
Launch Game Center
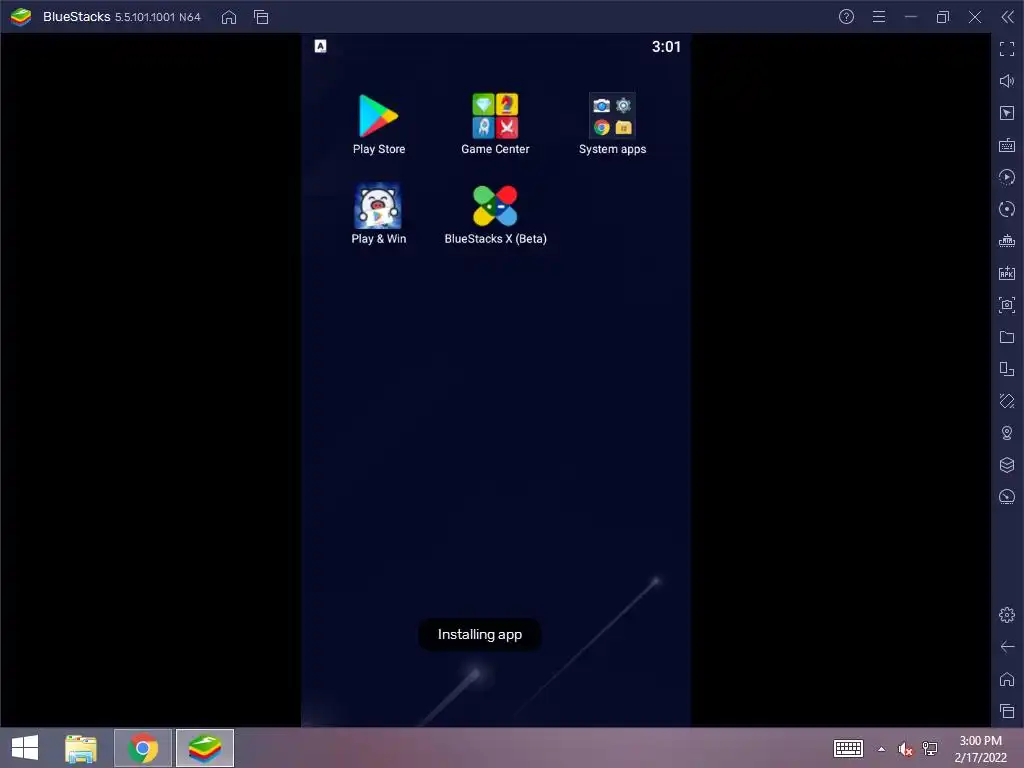pyautogui.click(x=495, y=124)
